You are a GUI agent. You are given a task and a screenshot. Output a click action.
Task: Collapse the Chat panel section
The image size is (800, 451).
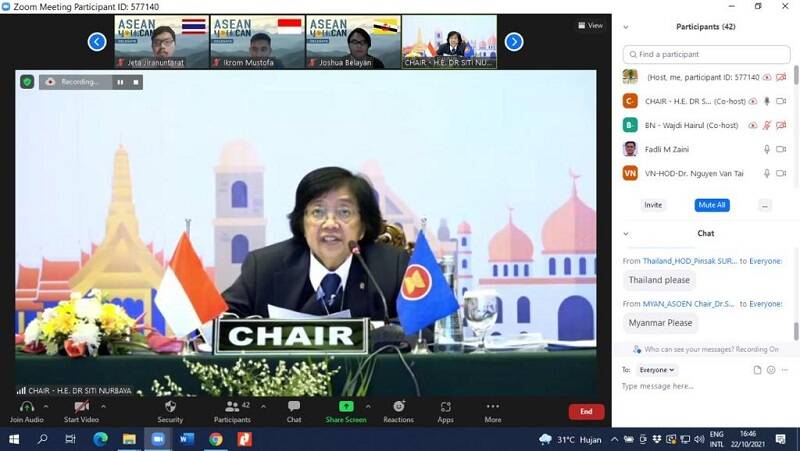pyautogui.click(x=626, y=233)
